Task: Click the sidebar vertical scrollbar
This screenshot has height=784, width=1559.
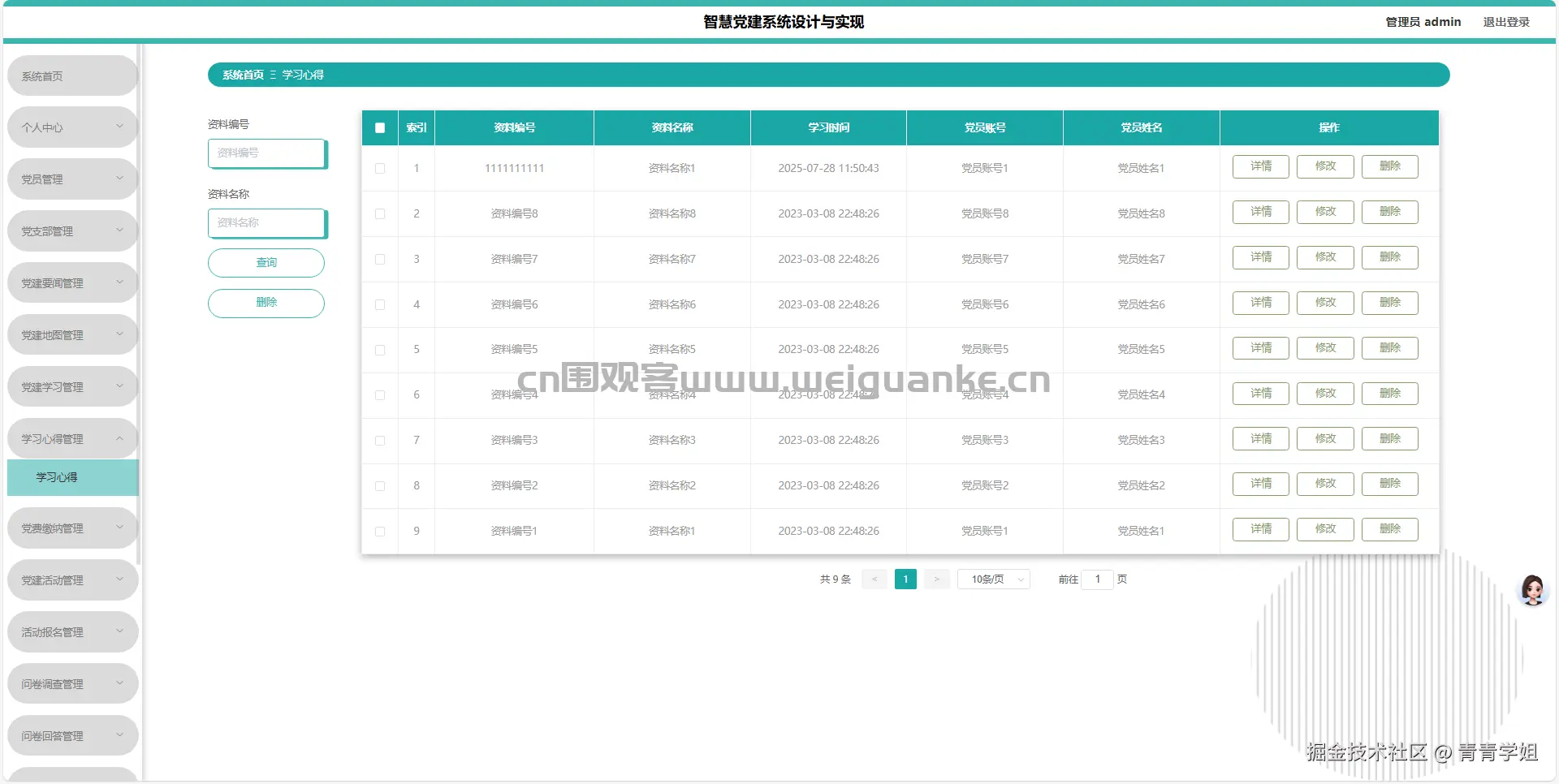Action: (140, 304)
